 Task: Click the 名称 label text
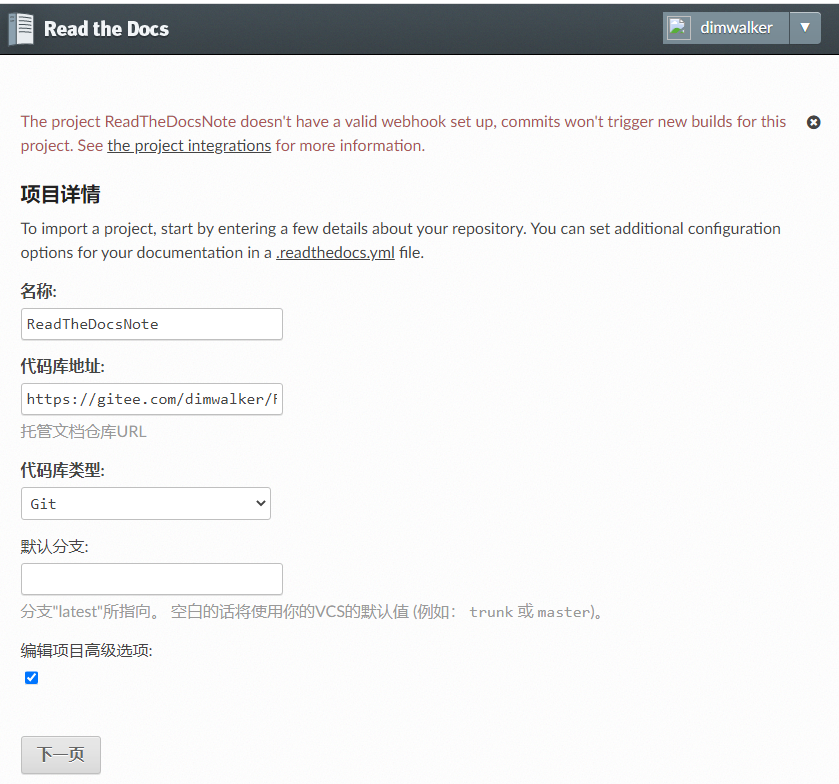tap(39, 291)
